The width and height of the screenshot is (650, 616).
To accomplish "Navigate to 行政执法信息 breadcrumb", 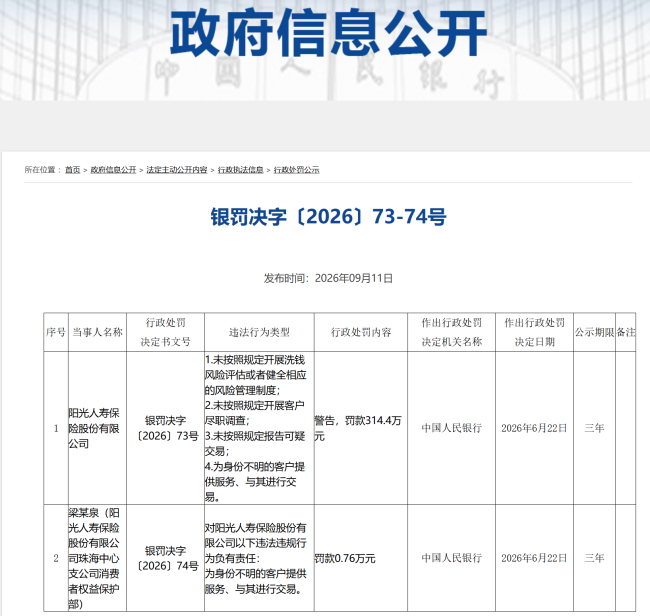I will click(240, 170).
